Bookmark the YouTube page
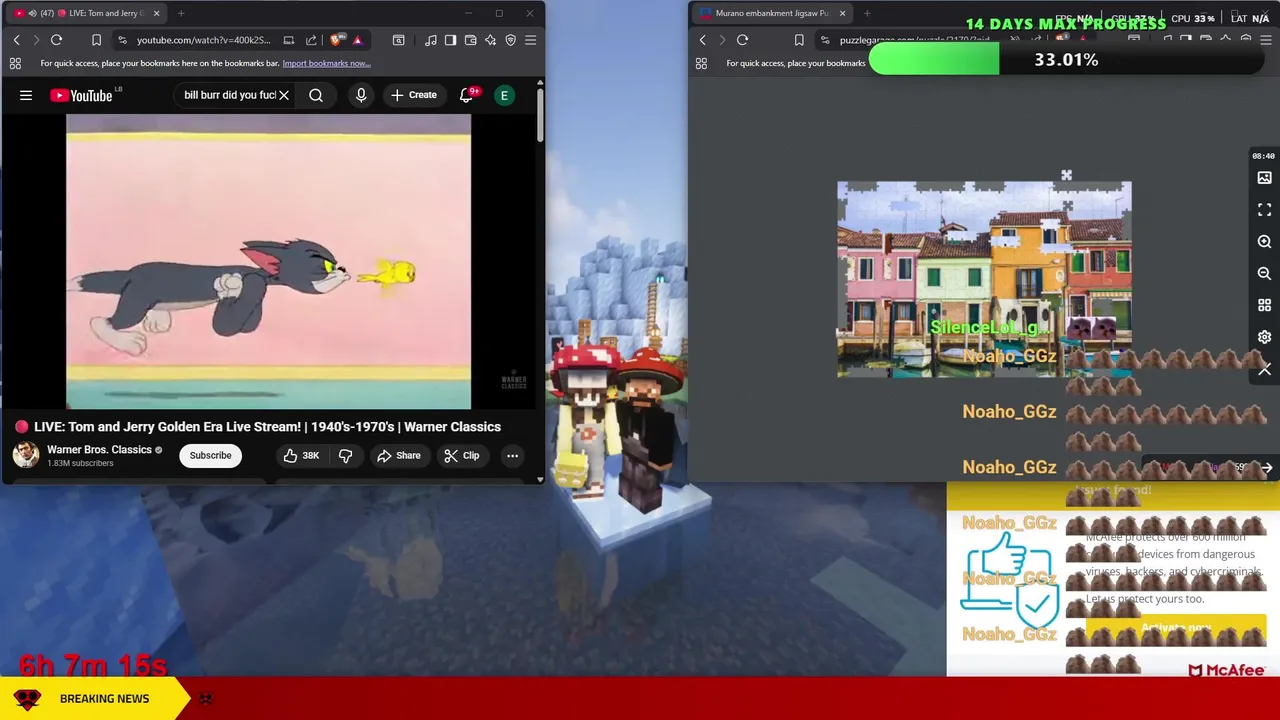Screen dimensions: 1280x720 coord(96,40)
